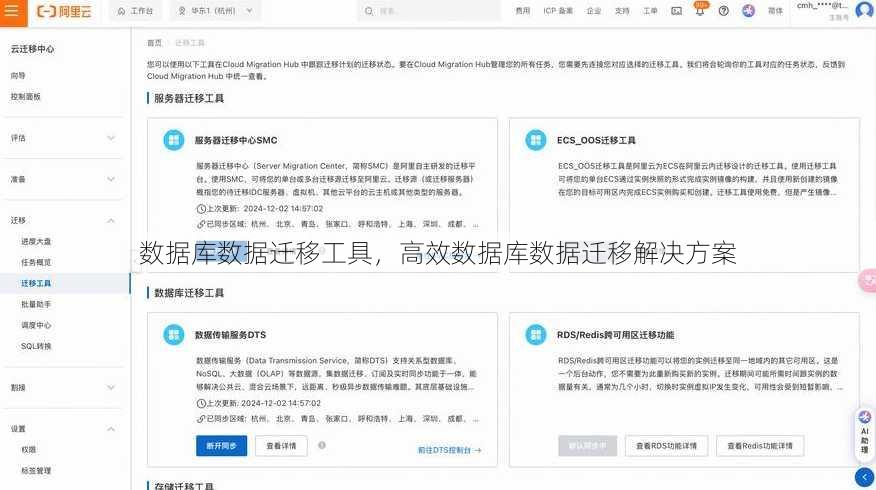Viewport: 876px width, 490px height.
Task: Click the ECS_OOS迁移工具 title
Action: (x=596, y=140)
